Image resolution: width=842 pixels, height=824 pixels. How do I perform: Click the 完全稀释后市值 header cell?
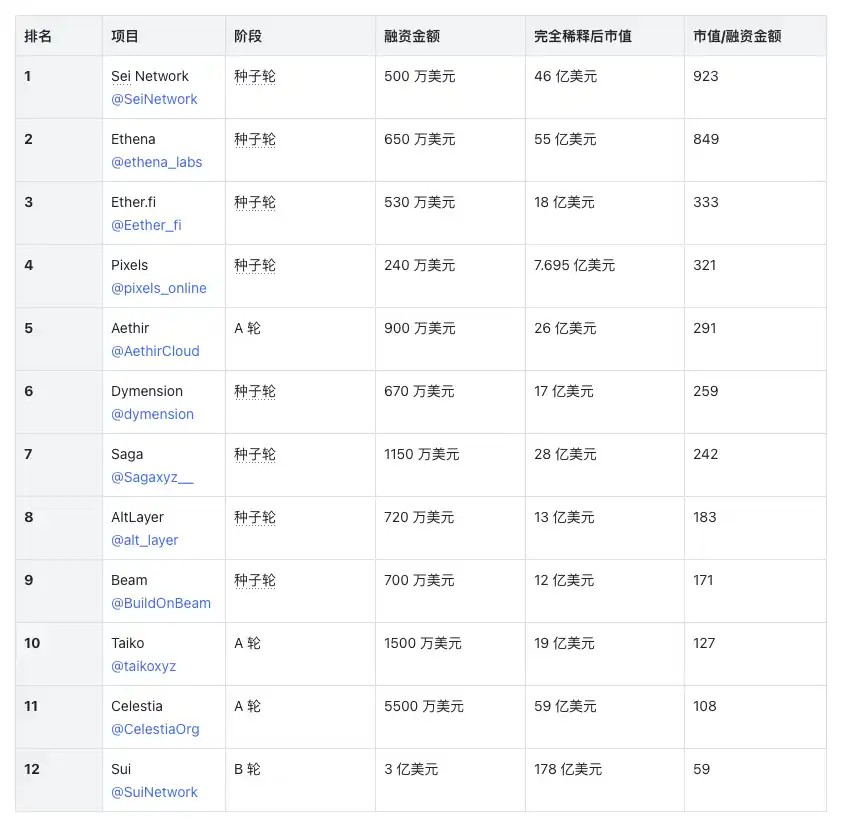[582, 36]
